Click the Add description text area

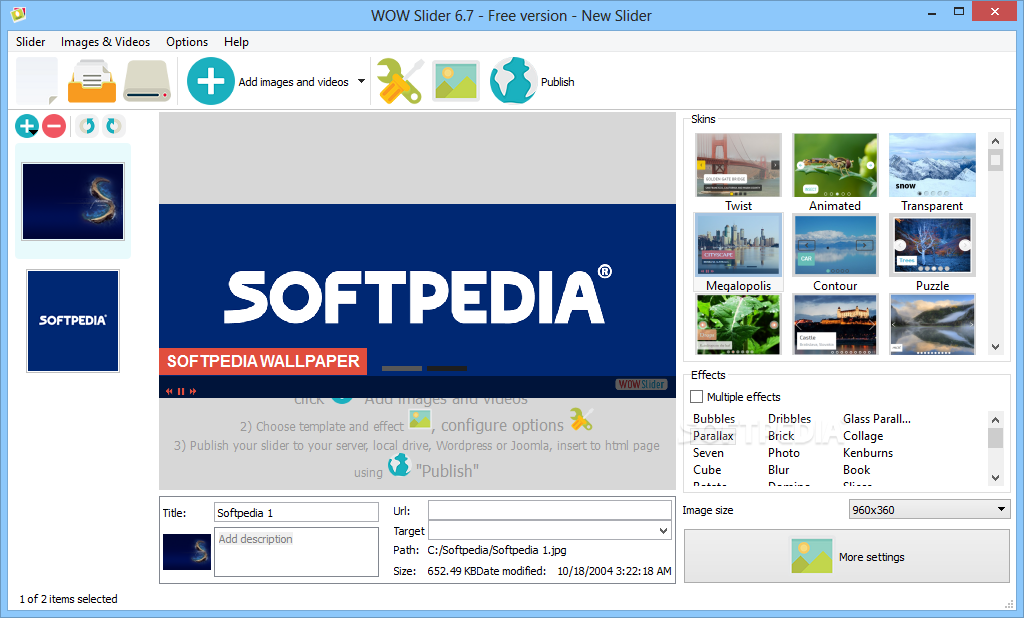tap(296, 552)
